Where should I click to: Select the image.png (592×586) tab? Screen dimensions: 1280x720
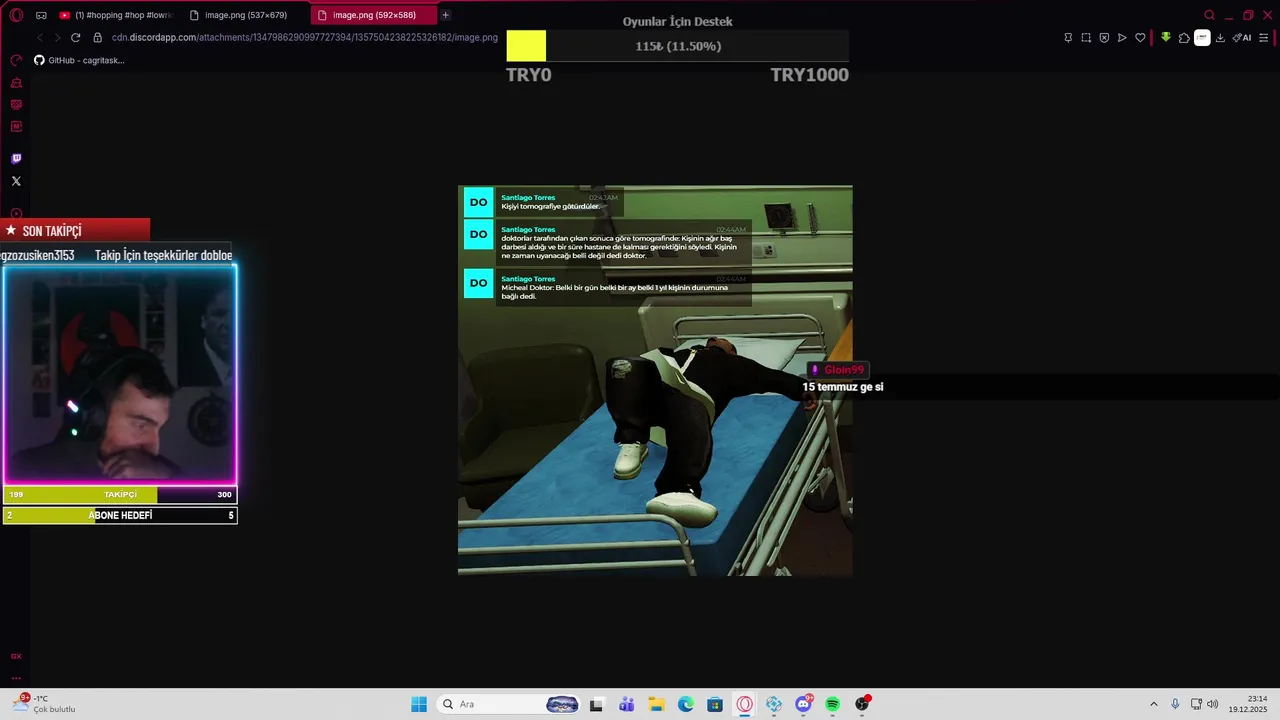point(374,15)
